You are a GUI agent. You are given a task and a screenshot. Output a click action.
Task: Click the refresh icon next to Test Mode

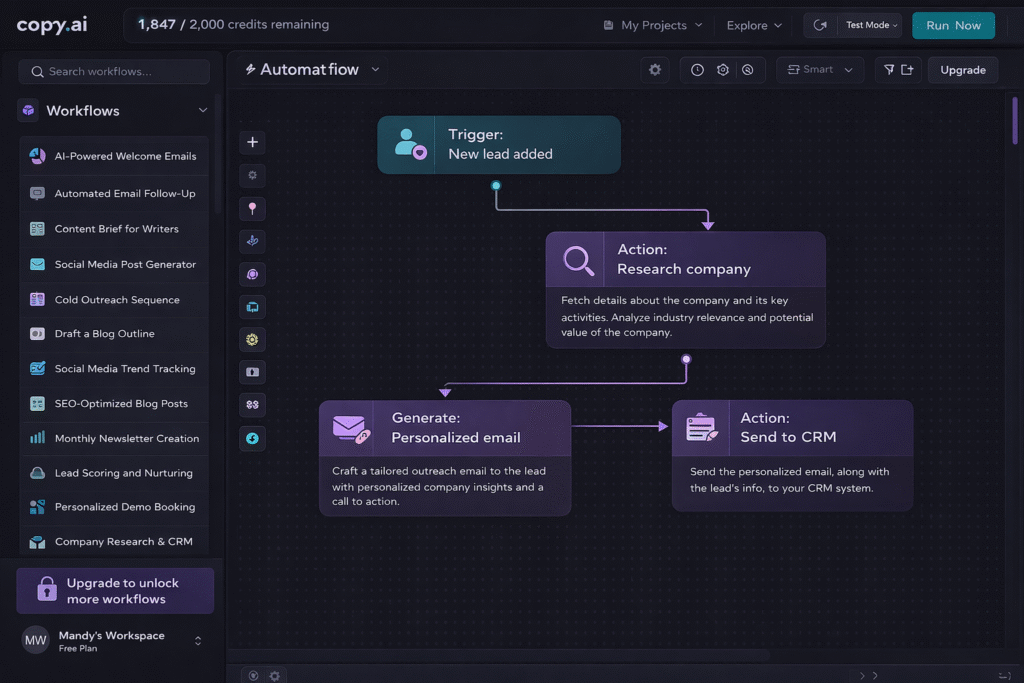tap(820, 24)
